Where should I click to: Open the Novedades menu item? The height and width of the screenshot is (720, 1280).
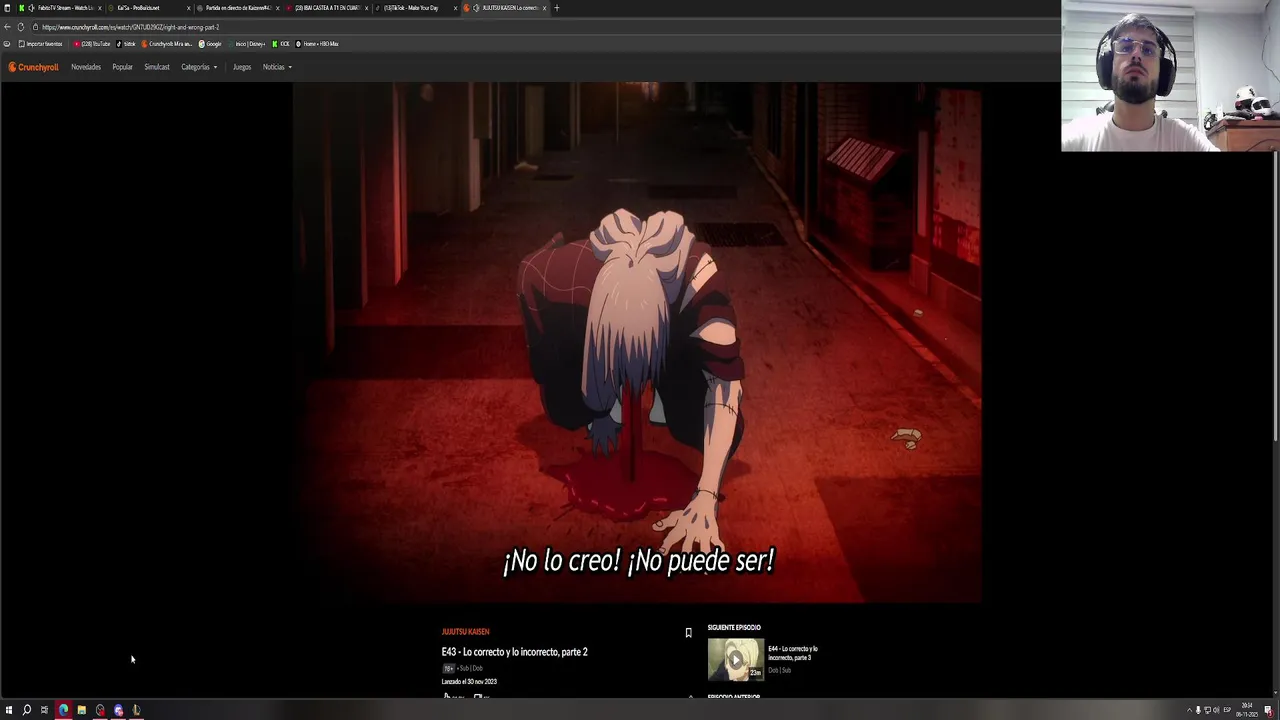86,67
